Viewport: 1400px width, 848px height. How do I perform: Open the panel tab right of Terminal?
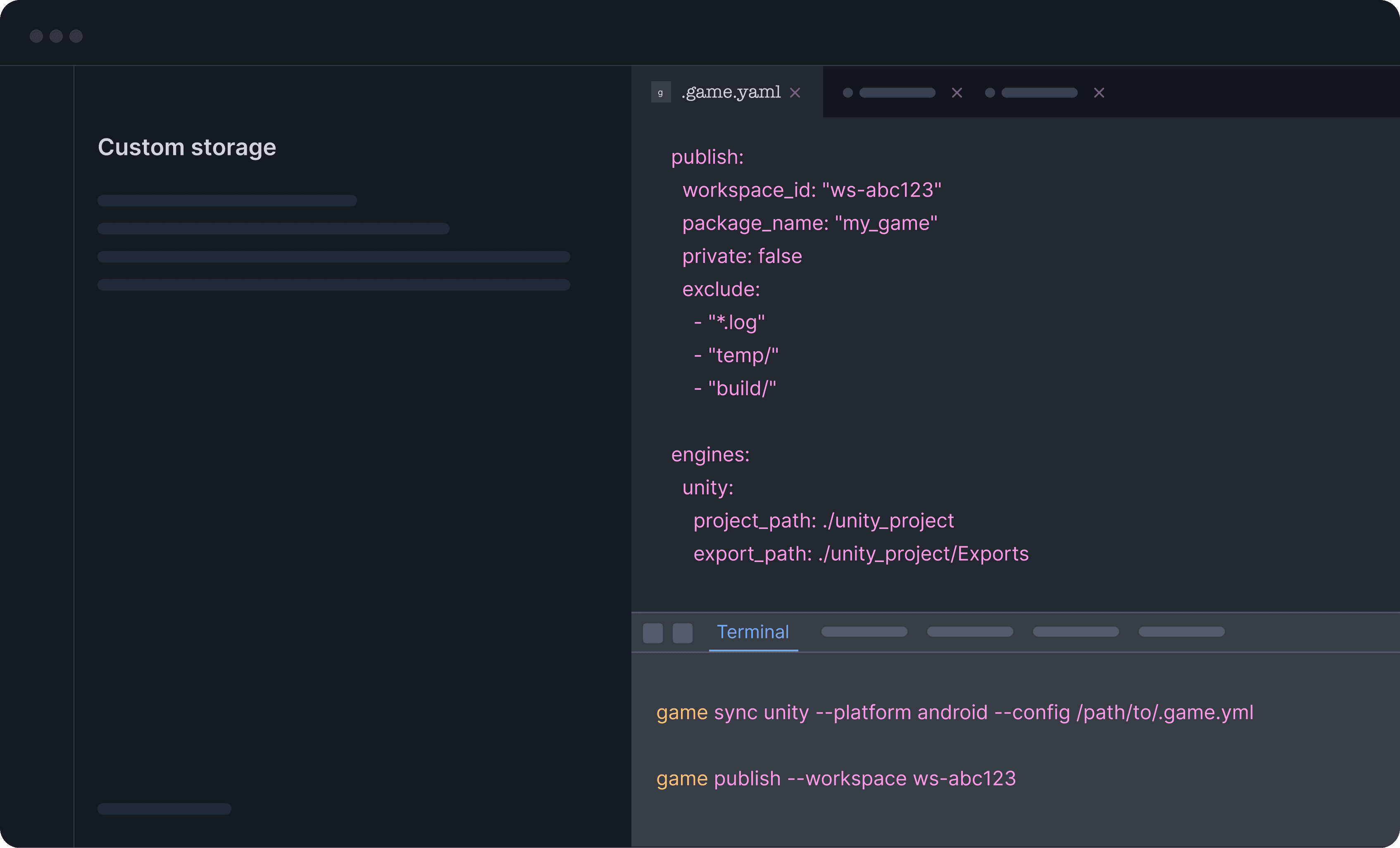tap(864, 632)
